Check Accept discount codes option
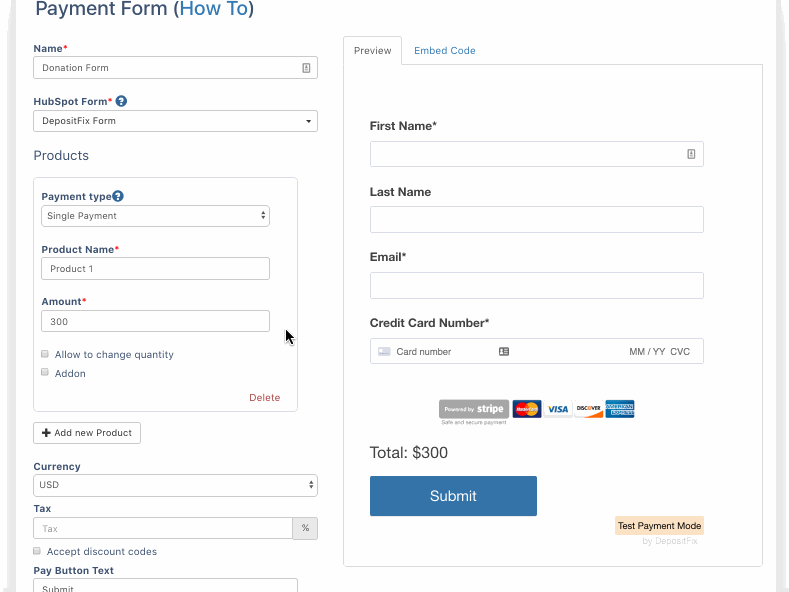Screen dimensions: 789x592 click(x=37, y=551)
